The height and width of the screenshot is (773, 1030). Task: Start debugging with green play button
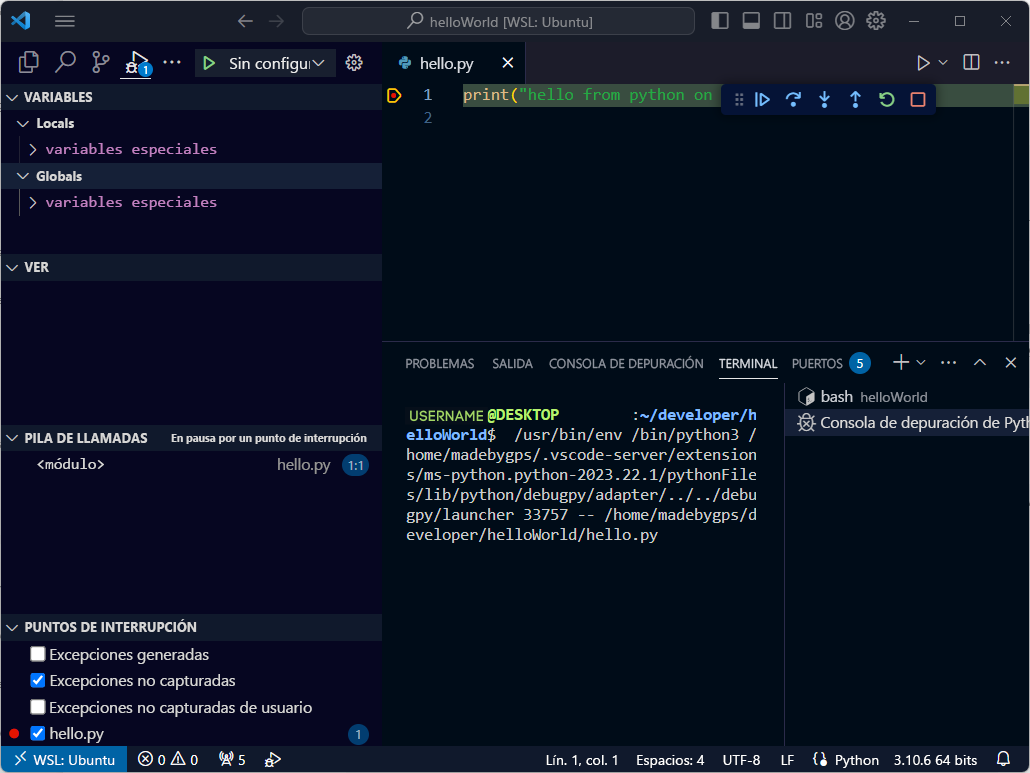click(x=209, y=63)
